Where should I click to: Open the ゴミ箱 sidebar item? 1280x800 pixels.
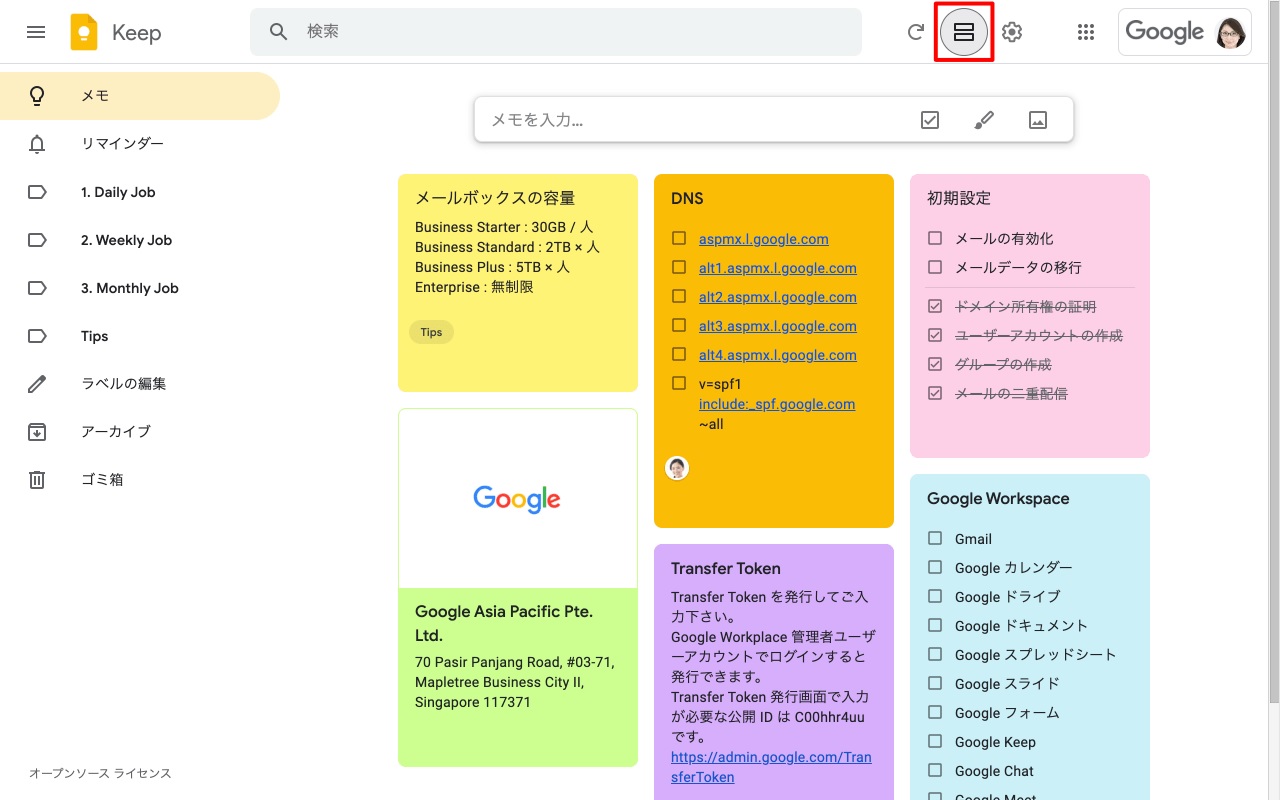click(x=140, y=480)
